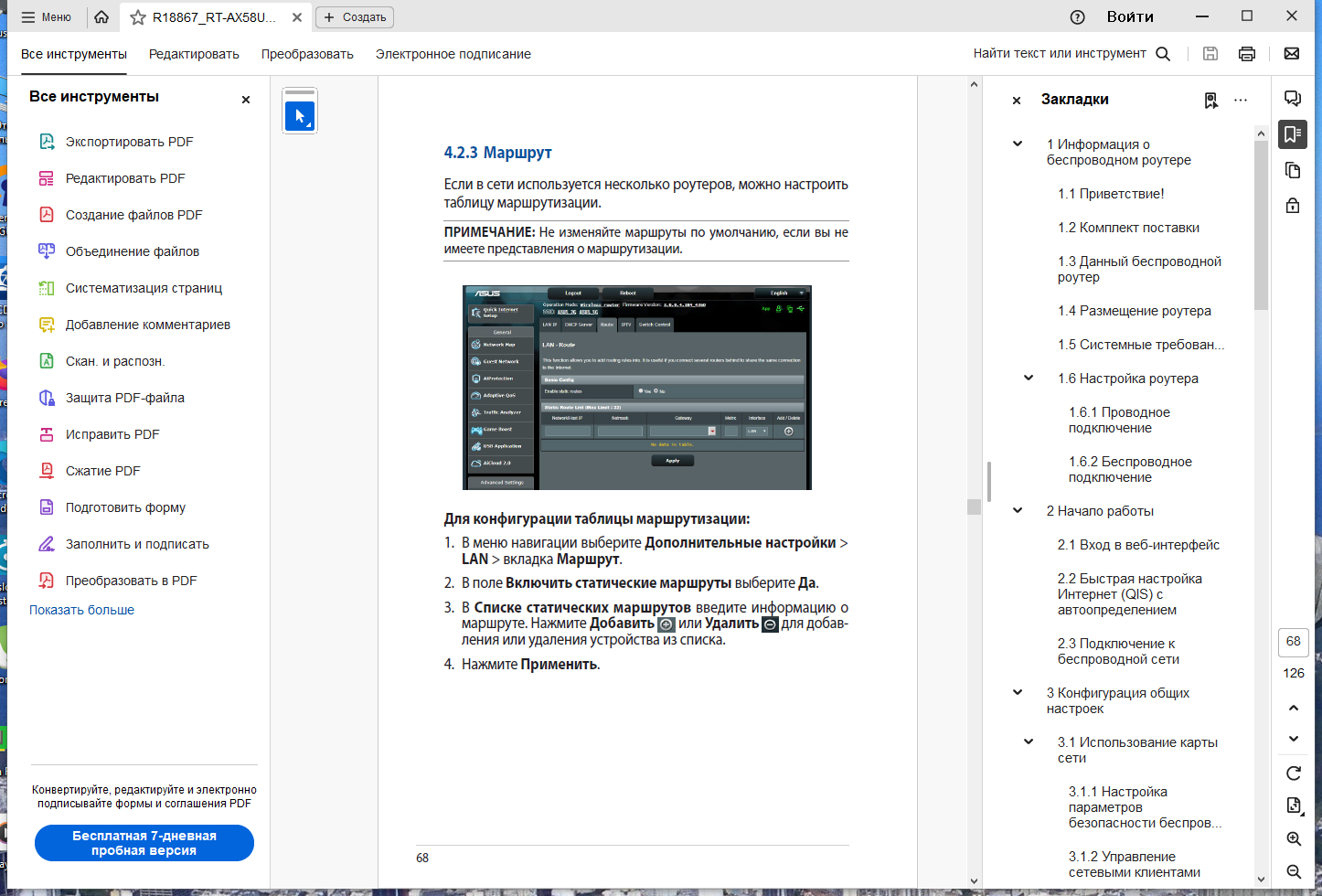Click the Создать new tab button

[x=355, y=16]
